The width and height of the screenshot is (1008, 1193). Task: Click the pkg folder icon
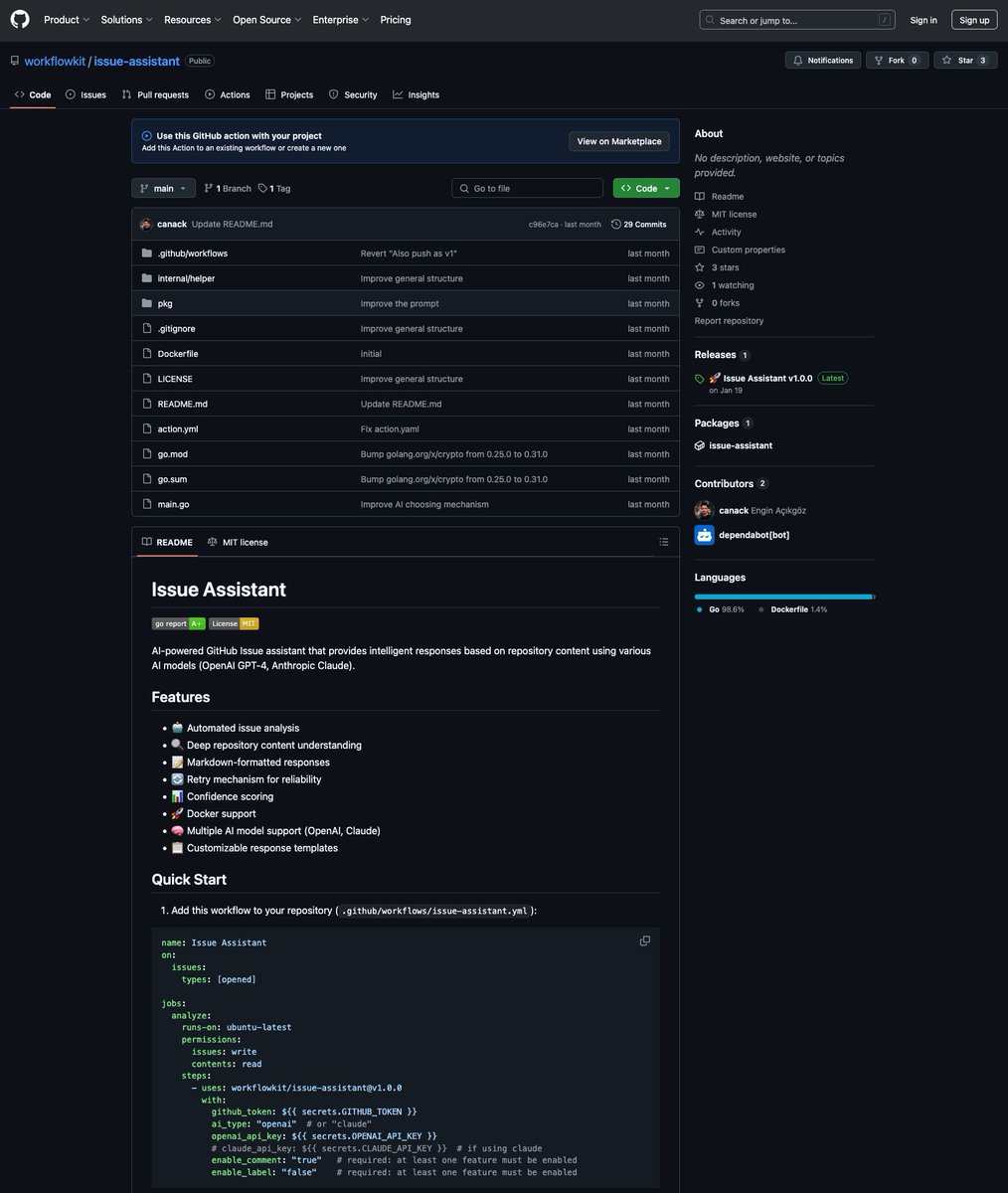147,303
